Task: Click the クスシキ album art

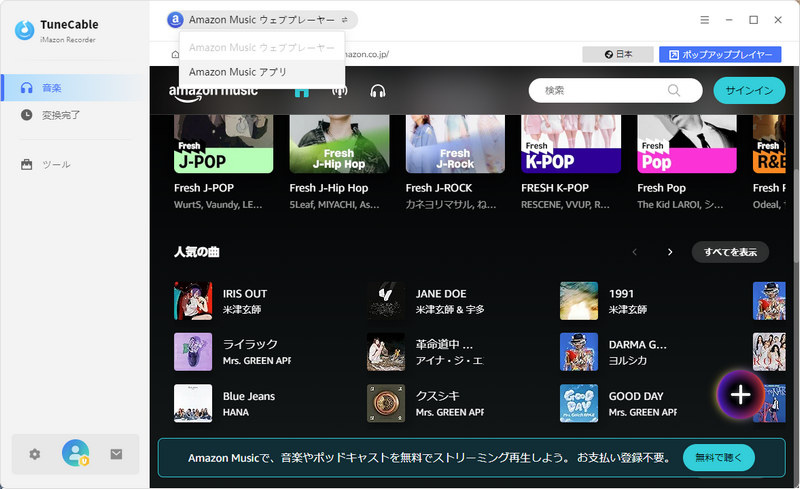Action: tap(386, 403)
